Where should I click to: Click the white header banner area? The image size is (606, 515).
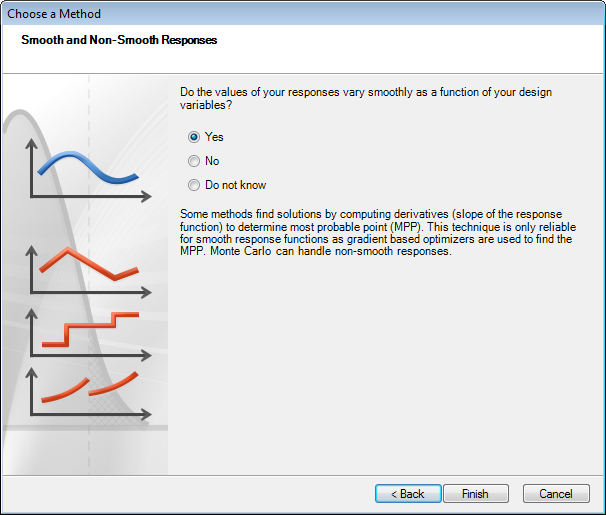tap(400, 55)
